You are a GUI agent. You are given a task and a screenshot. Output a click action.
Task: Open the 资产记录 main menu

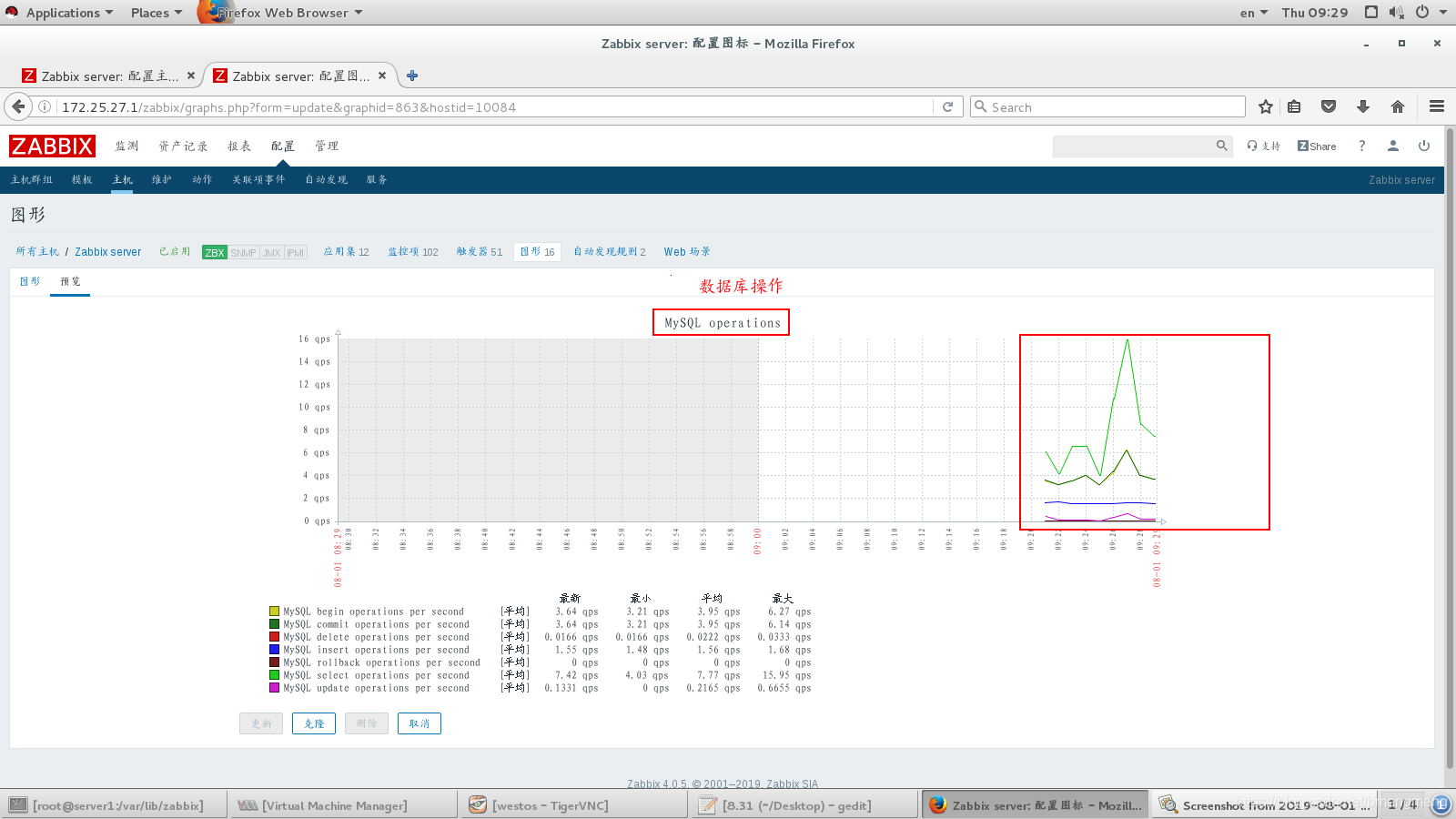coord(183,146)
